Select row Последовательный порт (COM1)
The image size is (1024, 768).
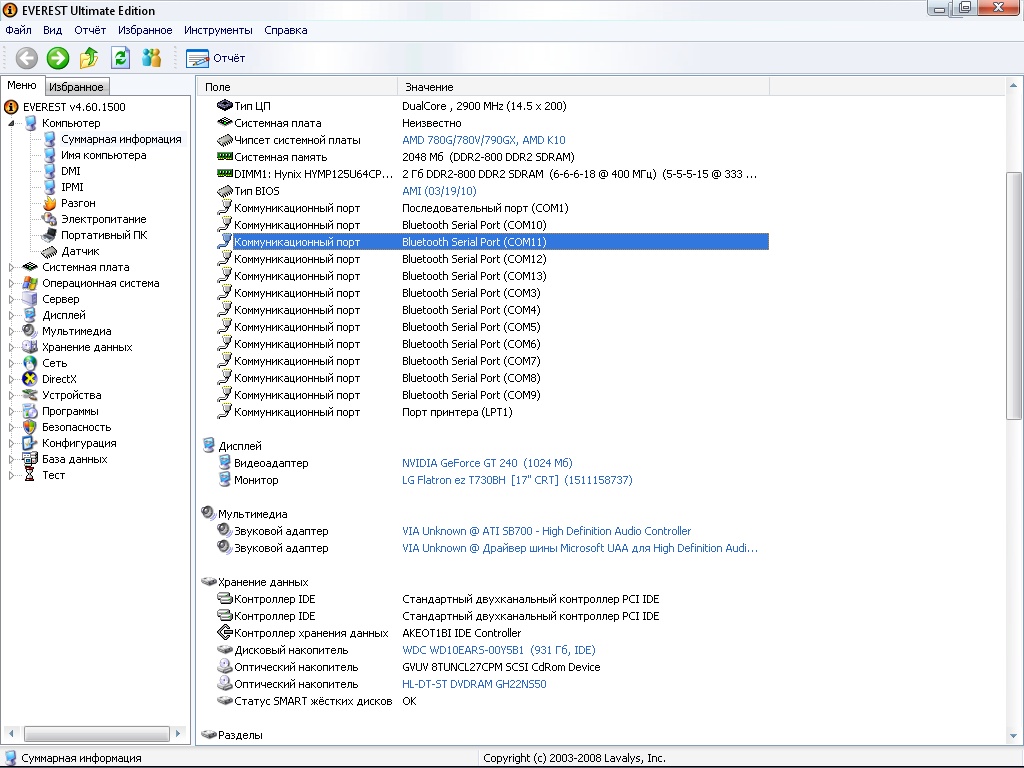pyautogui.click(x=492, y=208)
